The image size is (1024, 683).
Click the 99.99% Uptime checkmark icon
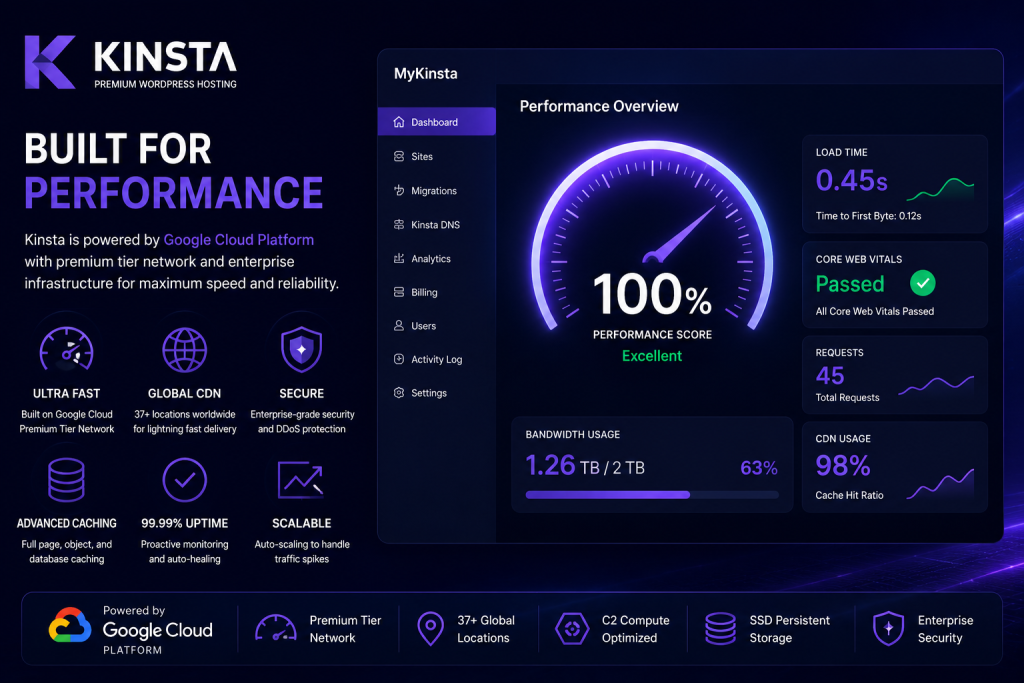[x=185, y=480]
